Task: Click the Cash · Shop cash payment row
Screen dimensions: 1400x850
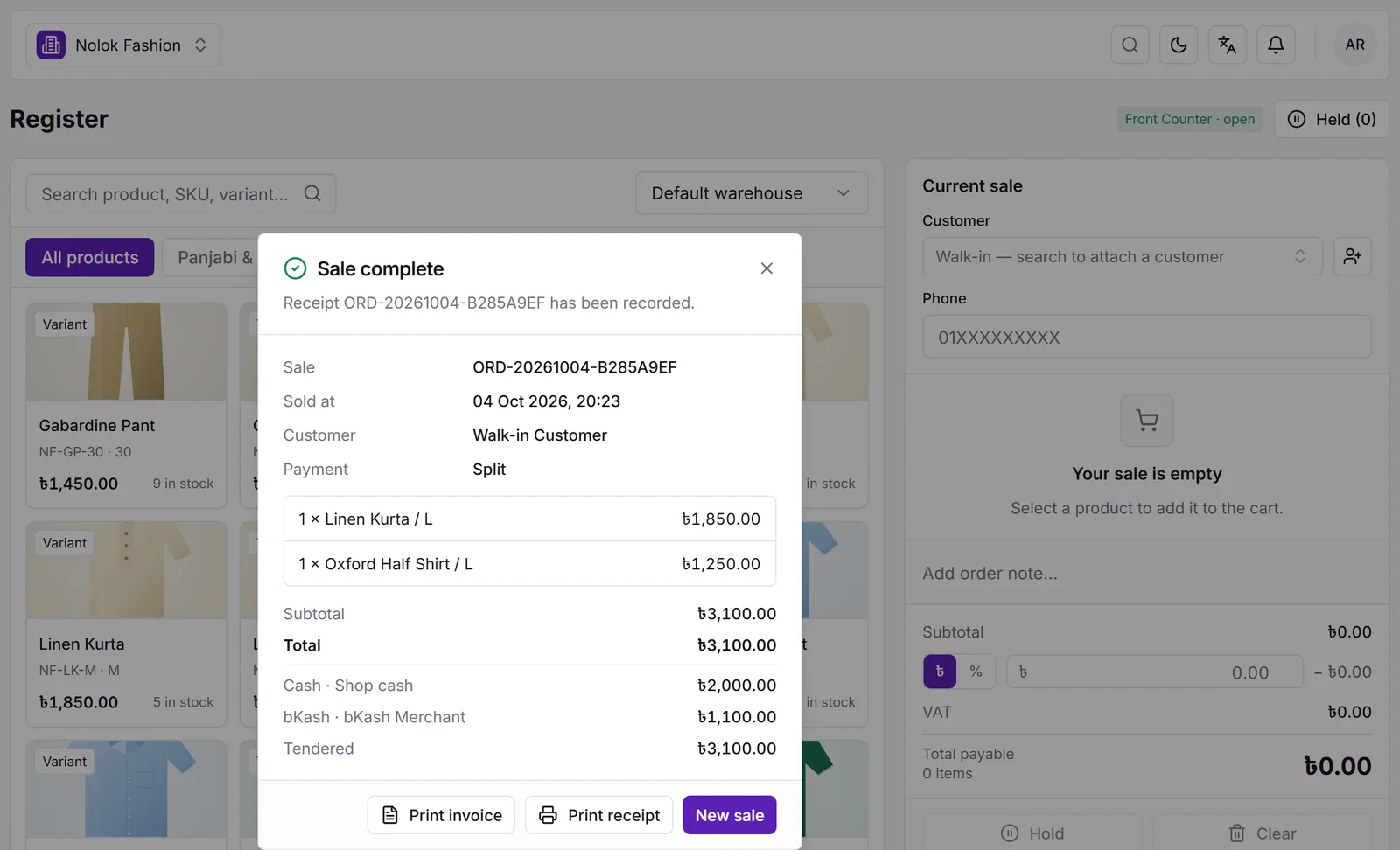Action: click(529, 686)
